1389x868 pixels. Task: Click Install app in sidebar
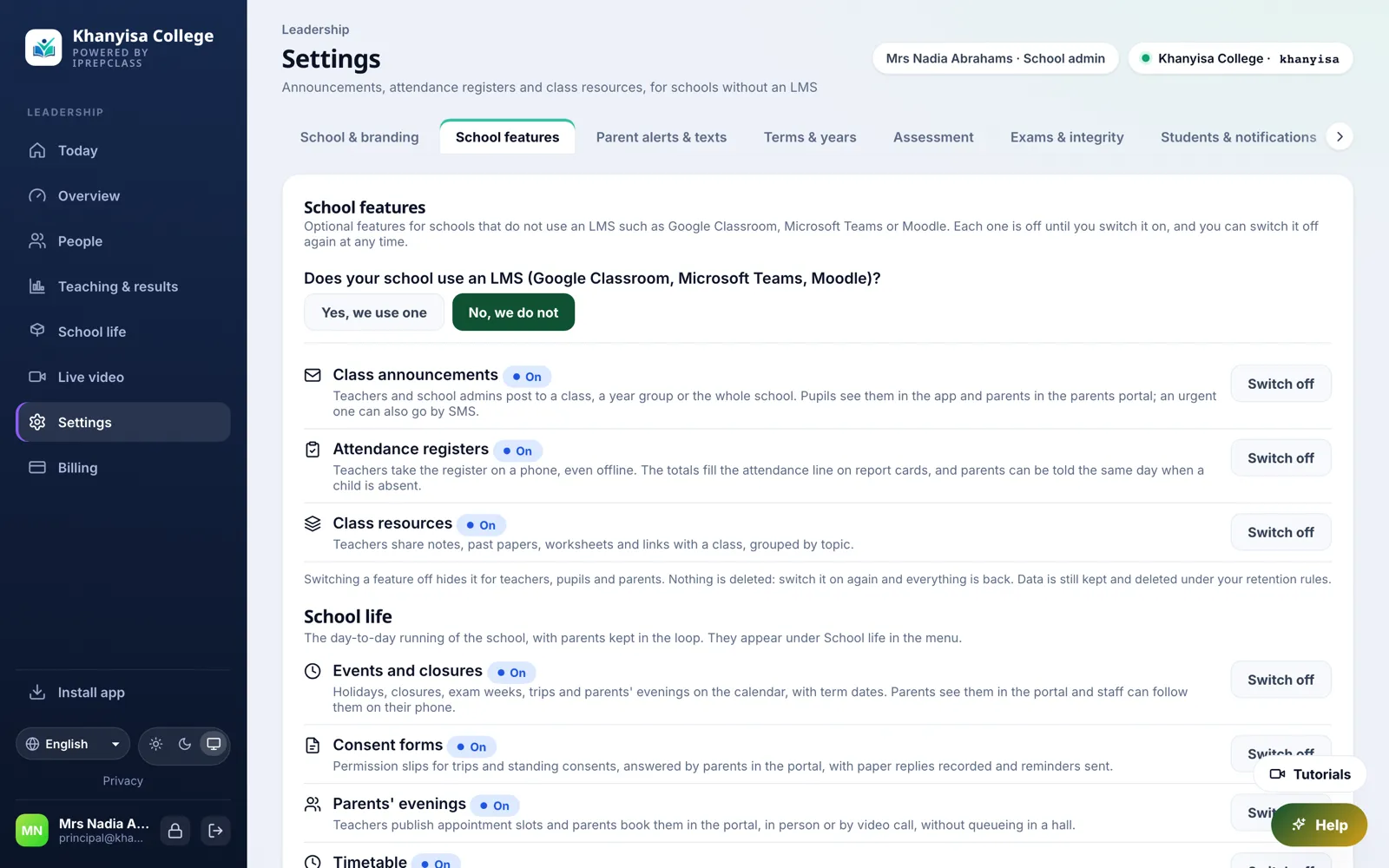pyautogui.click(x=123, y=693)
